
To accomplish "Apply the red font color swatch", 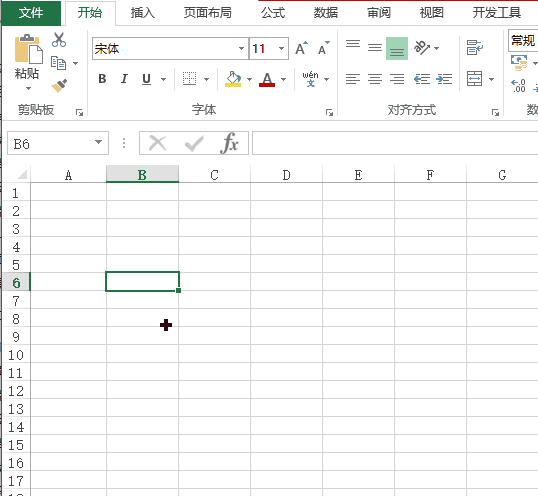I will (267, 79).
